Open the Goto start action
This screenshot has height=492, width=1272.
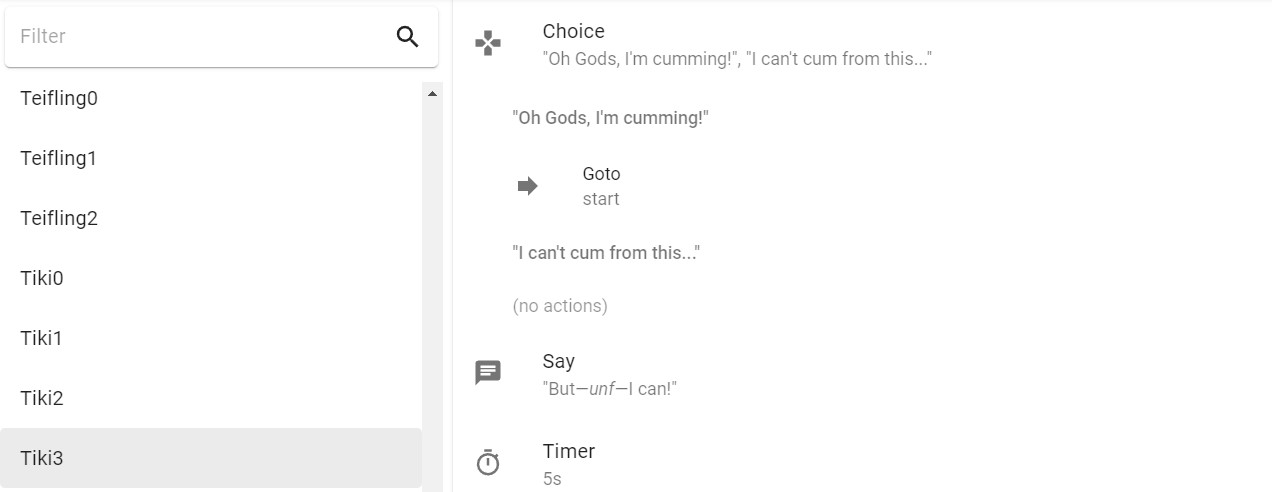pyautogui.click(x=601, y=186)
